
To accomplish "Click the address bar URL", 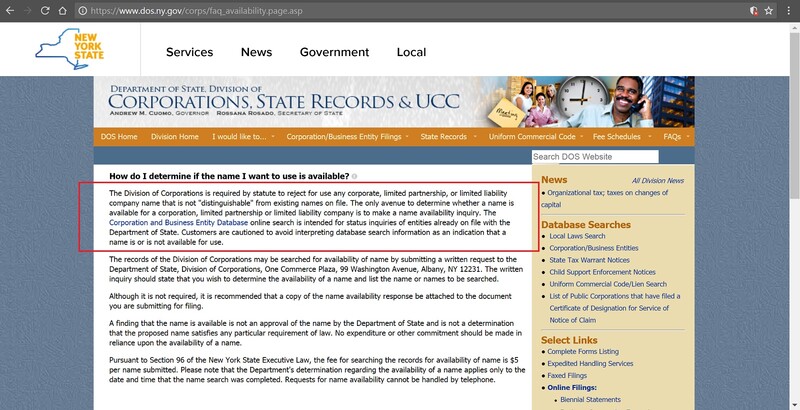I will [x=196, y=11].
